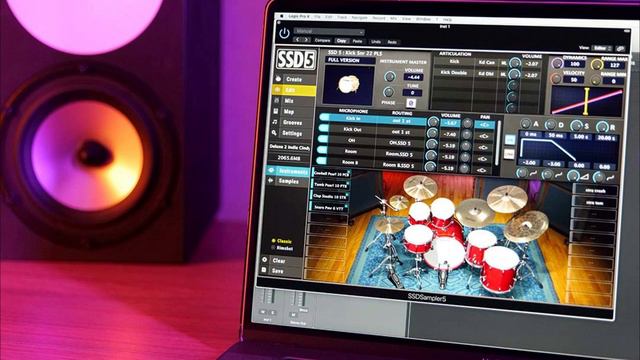
Task: Adjust the Instrument Master volume knob
Action: pos(390,76)
